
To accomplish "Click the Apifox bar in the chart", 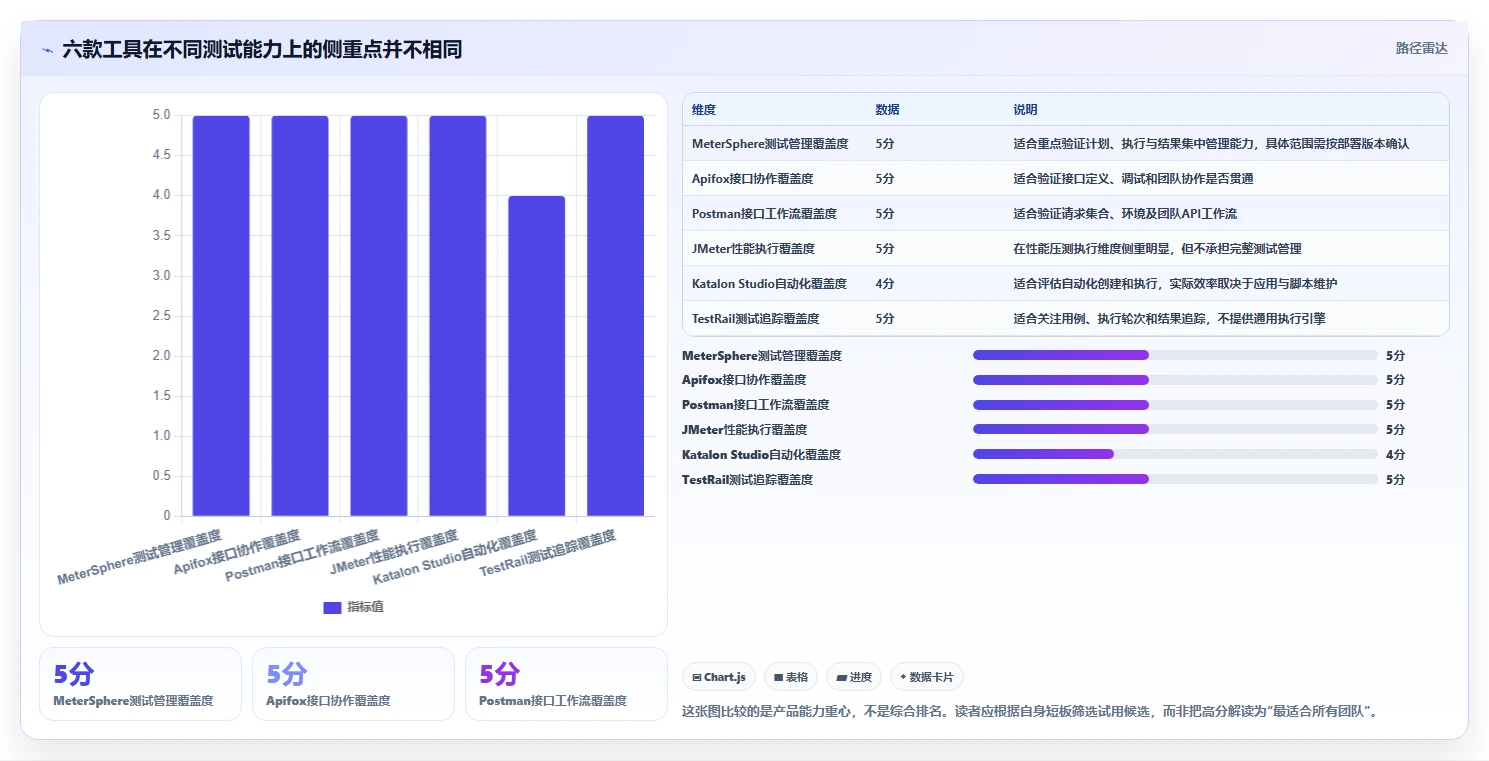I will 300,316.
